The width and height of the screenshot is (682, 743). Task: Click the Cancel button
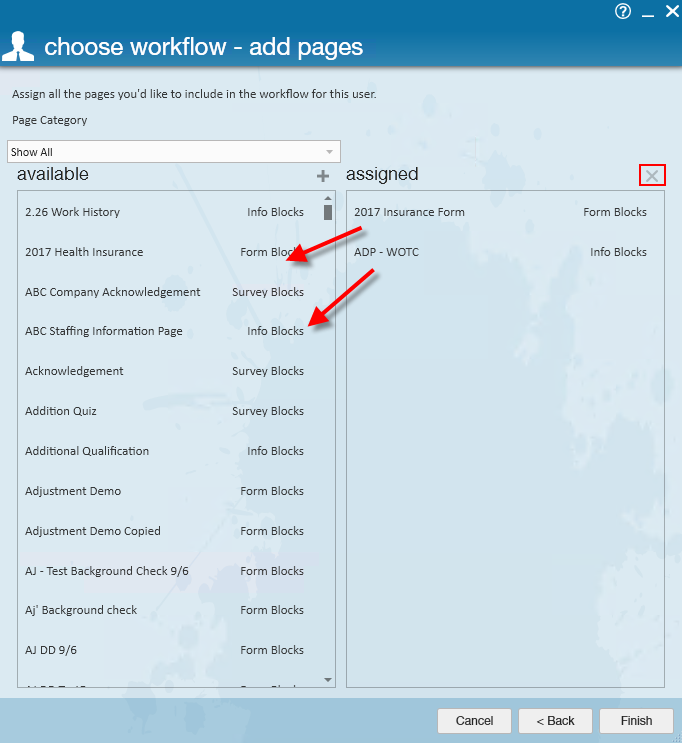tap(474, 721)
